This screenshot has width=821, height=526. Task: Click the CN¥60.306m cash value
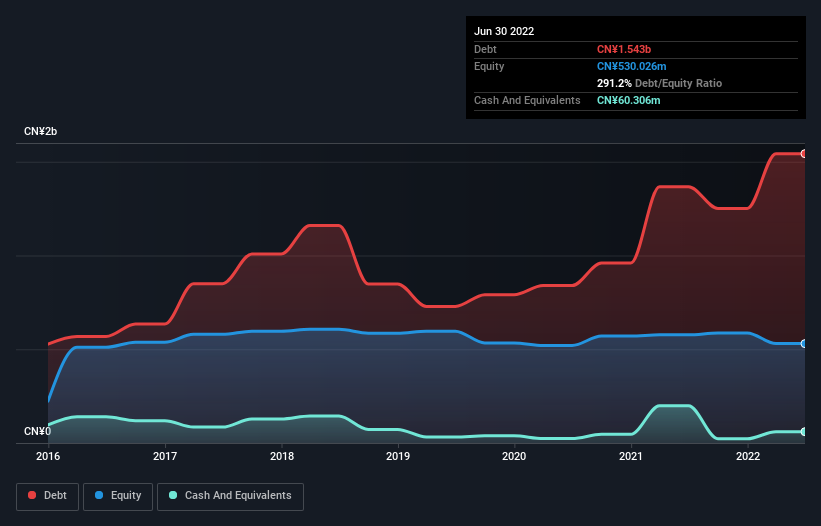pos(628,100)
